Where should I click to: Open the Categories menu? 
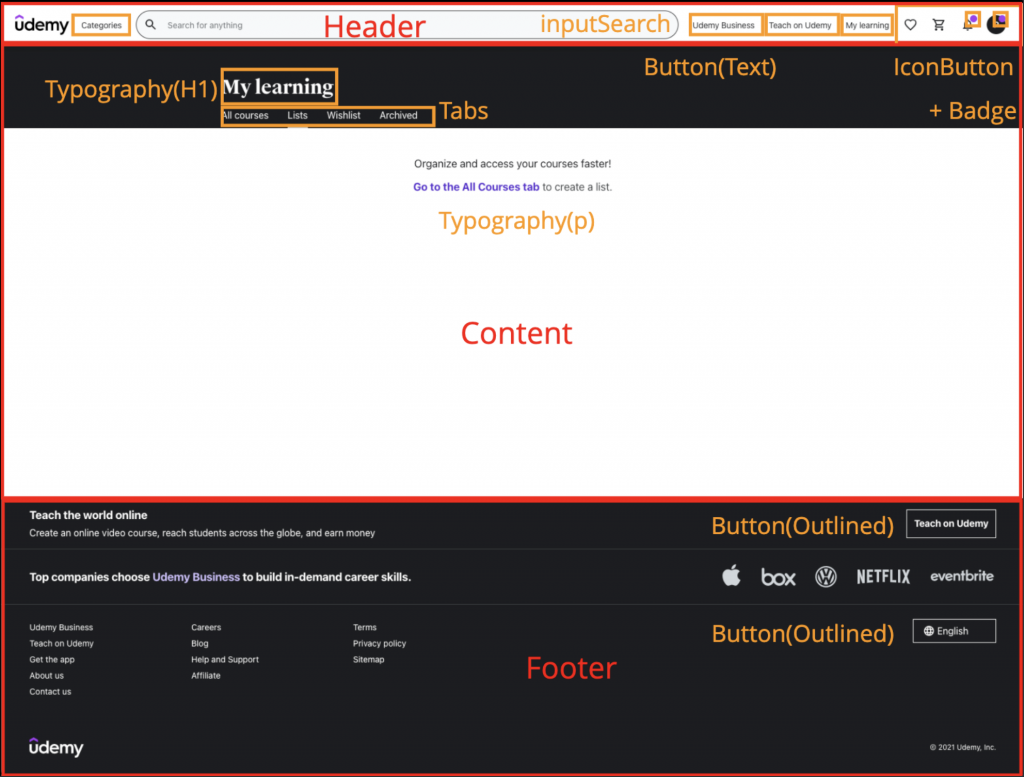[101, 25]
